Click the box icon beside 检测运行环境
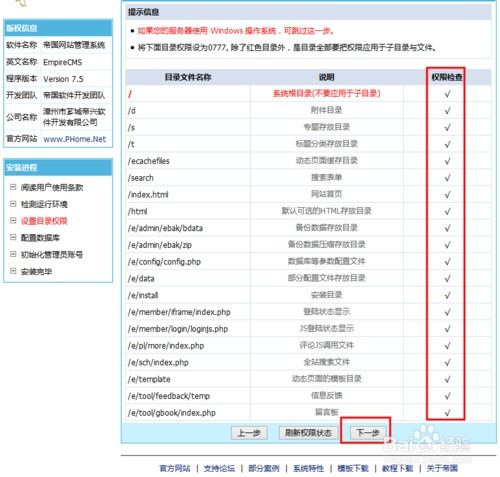 13,203
